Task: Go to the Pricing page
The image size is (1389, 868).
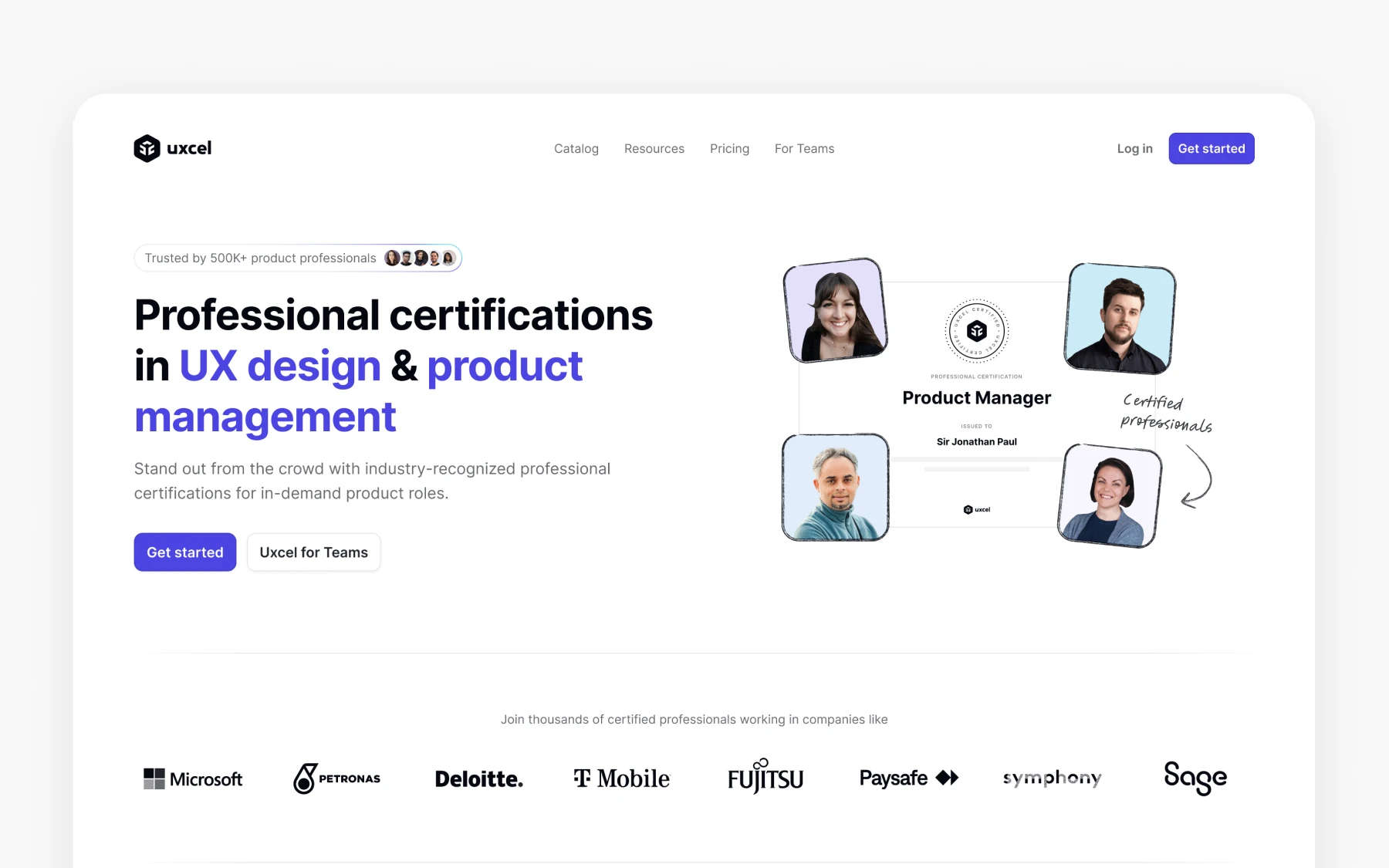Action: click(729, 148)
